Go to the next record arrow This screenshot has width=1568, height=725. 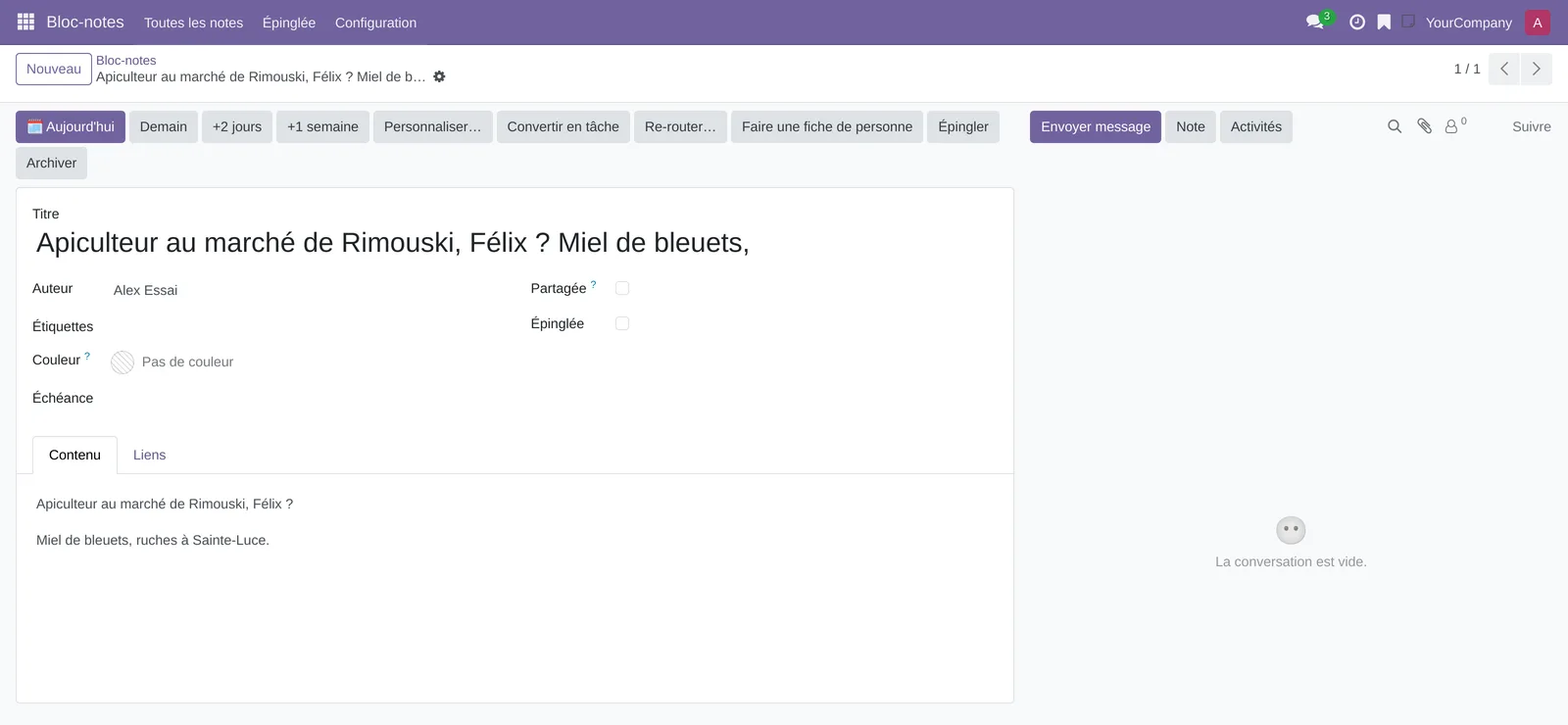tap(1536, 69)
